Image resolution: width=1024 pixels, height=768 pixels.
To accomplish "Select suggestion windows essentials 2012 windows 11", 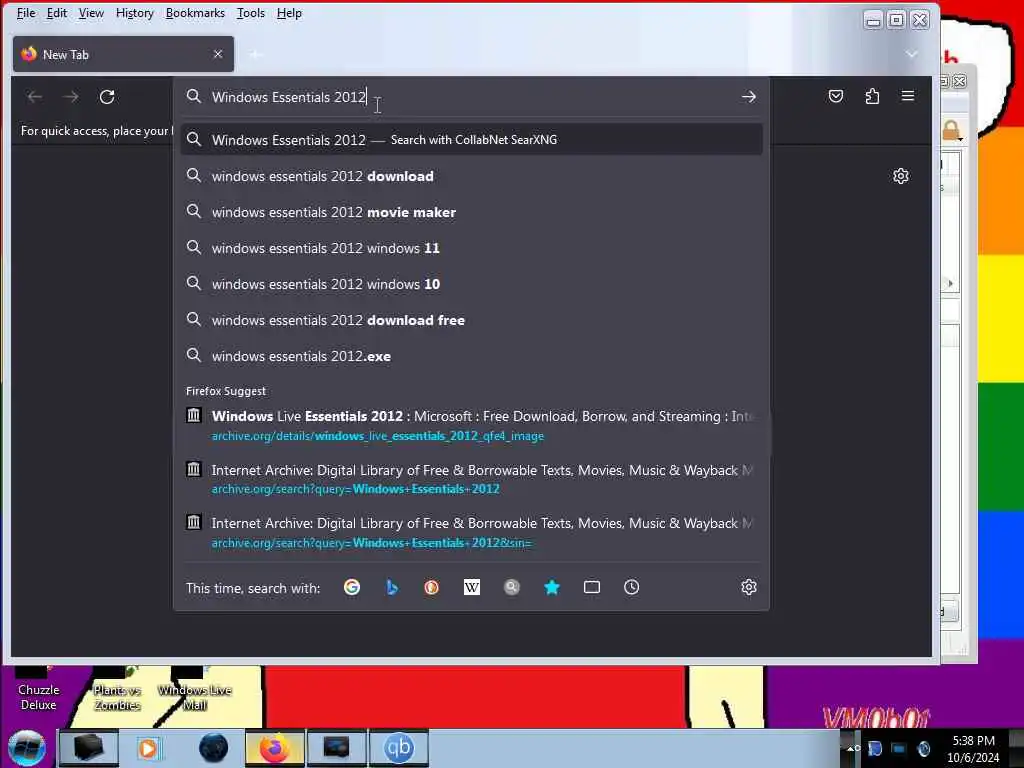I will coord(472,248).
